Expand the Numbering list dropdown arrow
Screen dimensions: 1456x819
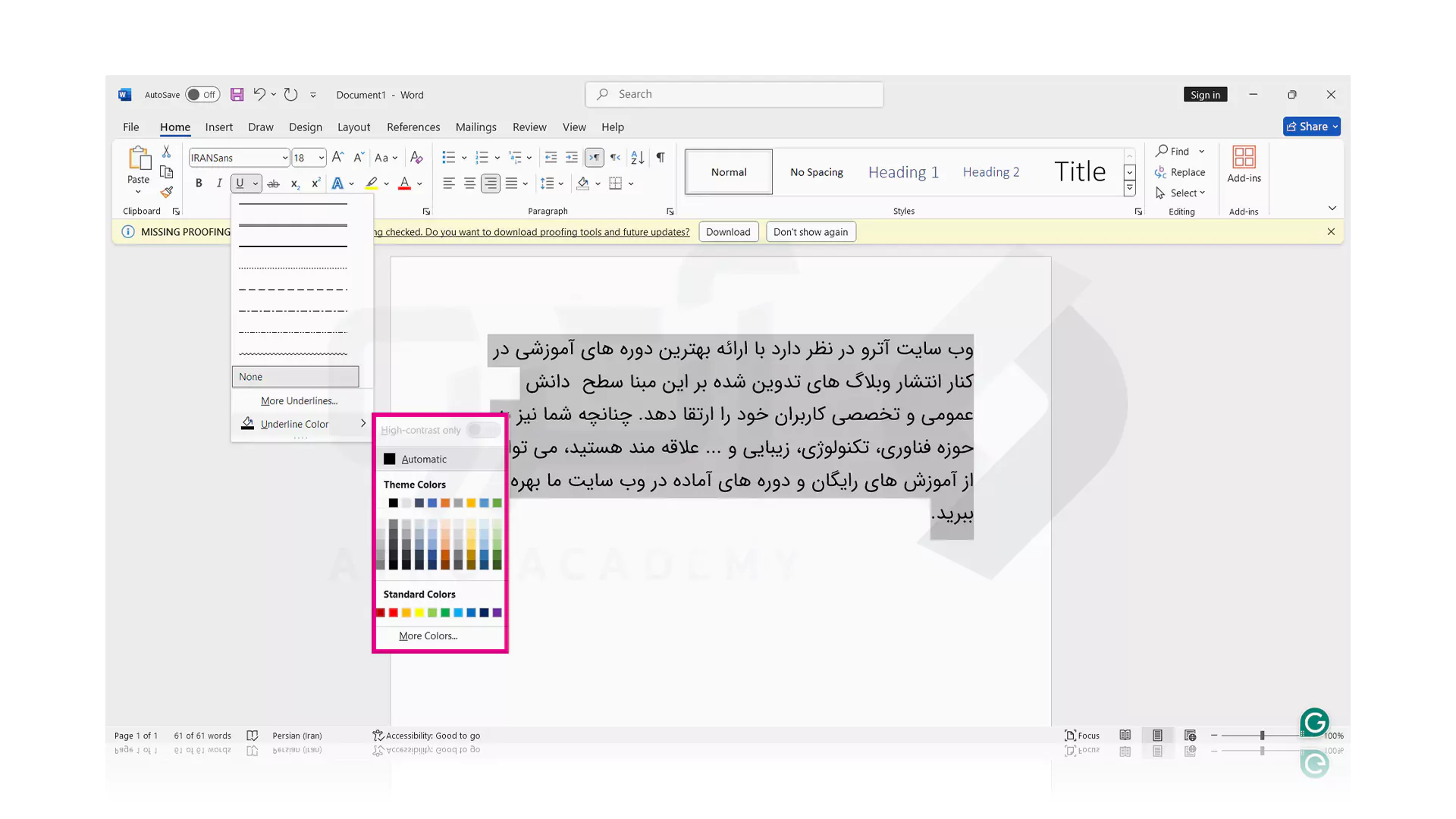[497, 158]
